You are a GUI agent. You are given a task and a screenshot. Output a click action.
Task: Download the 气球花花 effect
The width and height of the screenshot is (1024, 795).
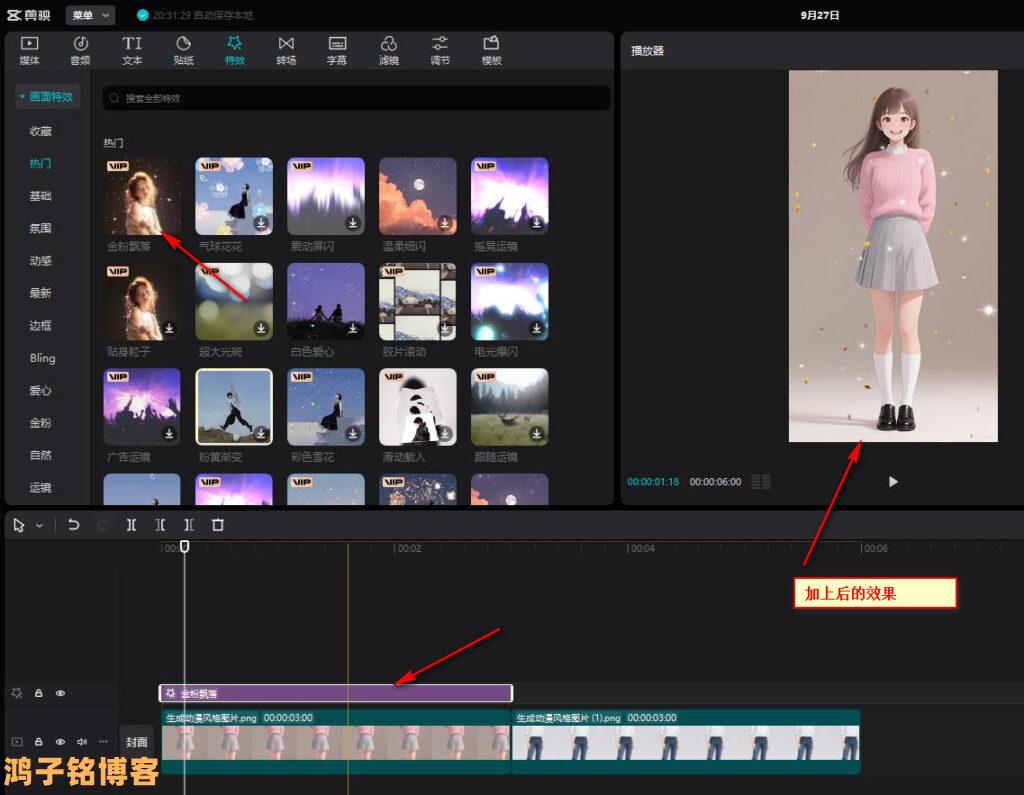click(261, 223)
